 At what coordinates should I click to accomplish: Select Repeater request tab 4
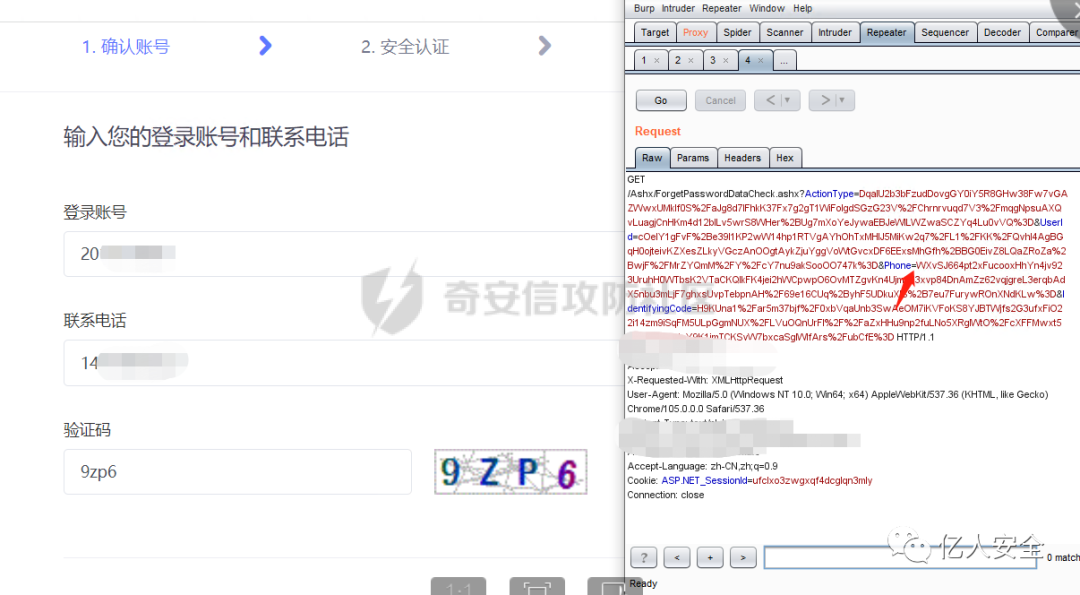pos(748,61)
